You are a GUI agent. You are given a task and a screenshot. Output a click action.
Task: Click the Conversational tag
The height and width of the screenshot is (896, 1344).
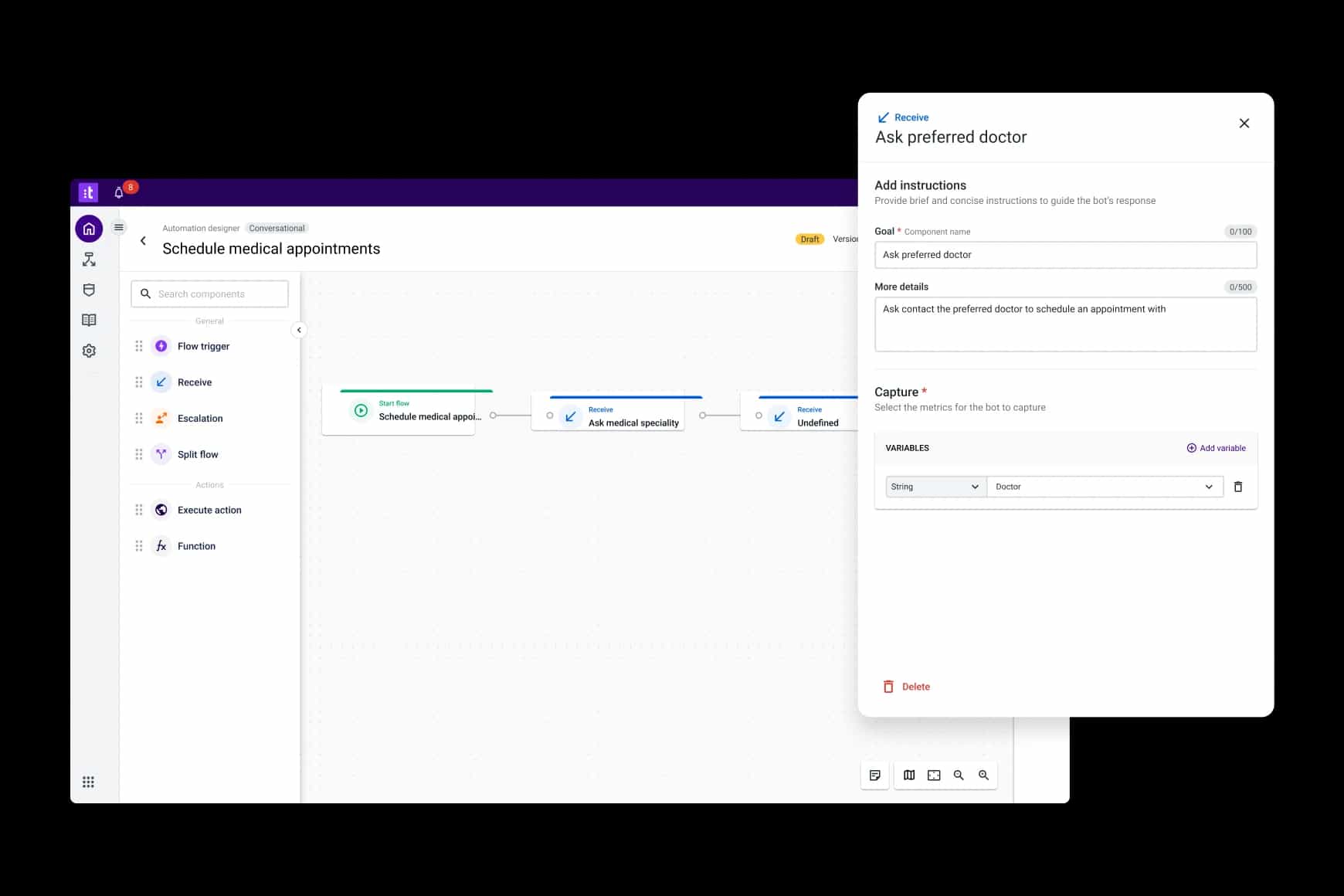277,228
